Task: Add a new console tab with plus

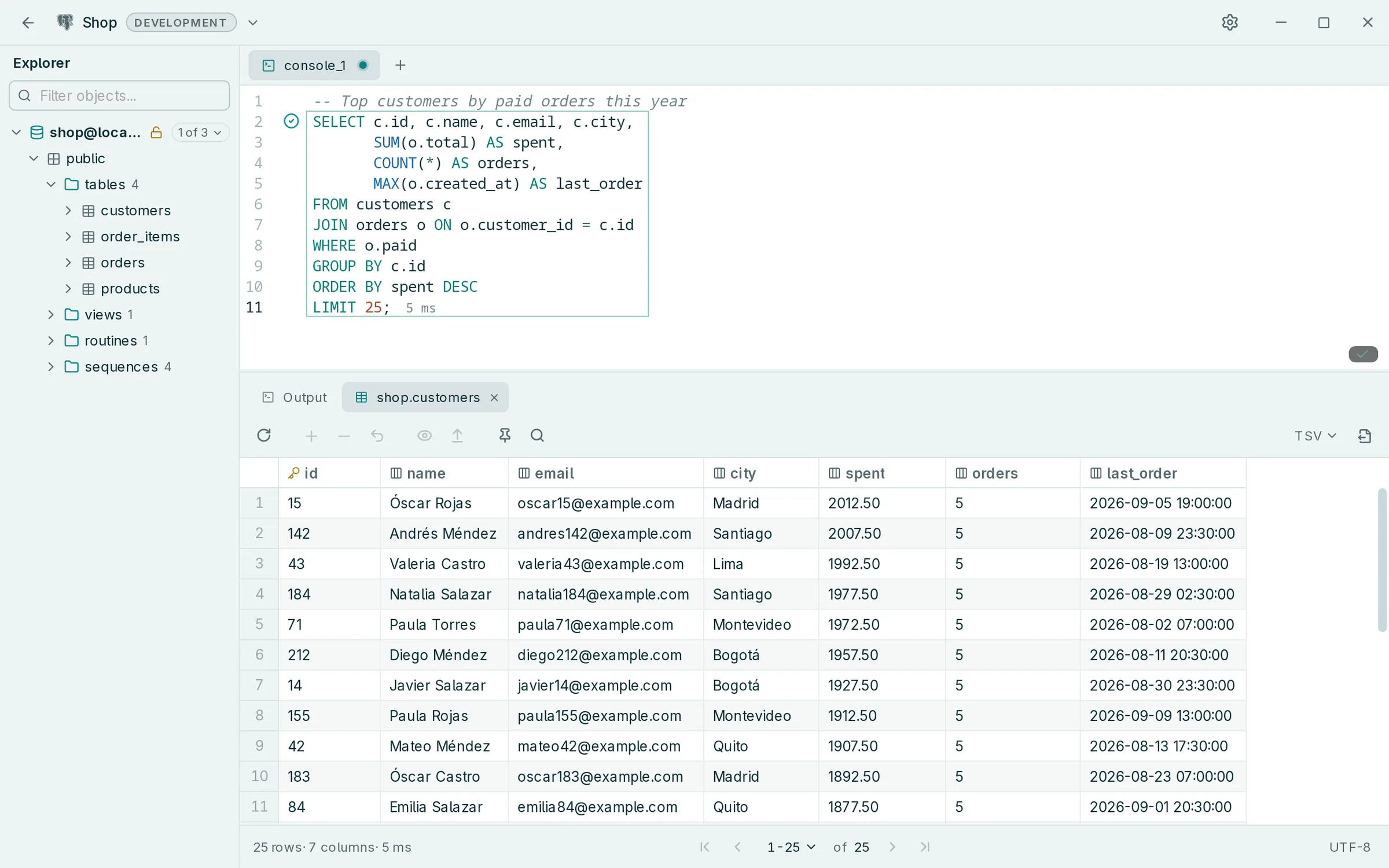Action: 400,65
